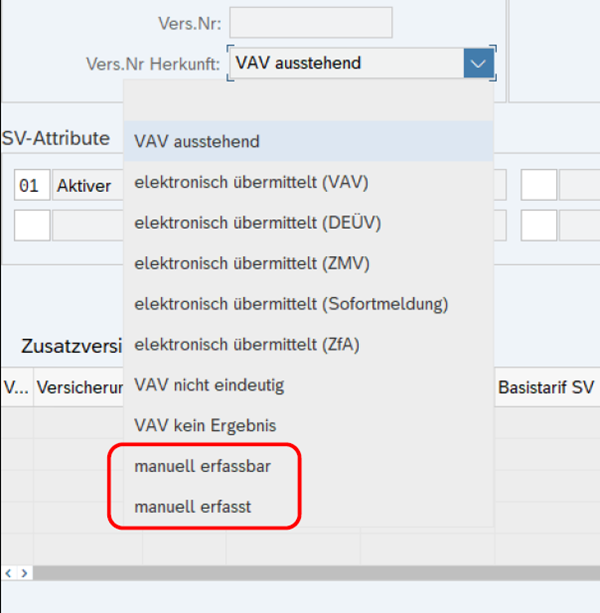Image resolution: width=600 pixels, height=613 pixels.
Task: Click the Vers.Nr Herkunft dropdown chevron
Action: click(479, 64)
